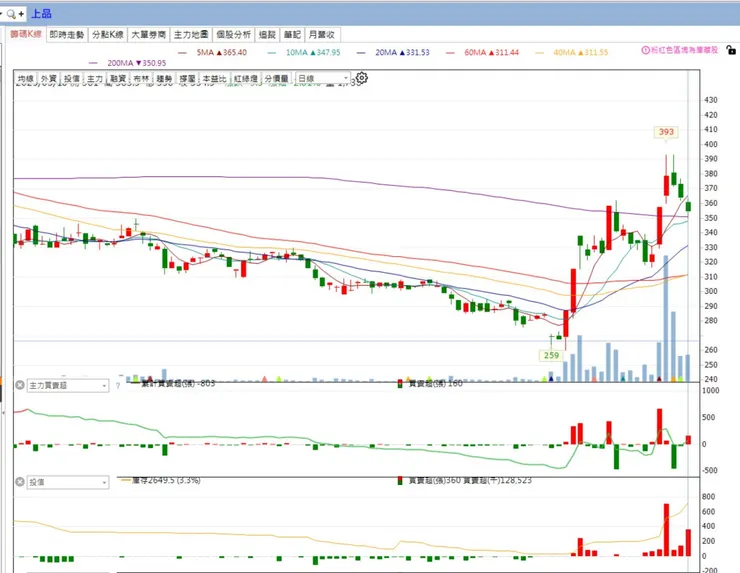This screenshot has height=573, width=740.
Task: Toggle the 布林 Bollinger overlay button
Action: 141,79
